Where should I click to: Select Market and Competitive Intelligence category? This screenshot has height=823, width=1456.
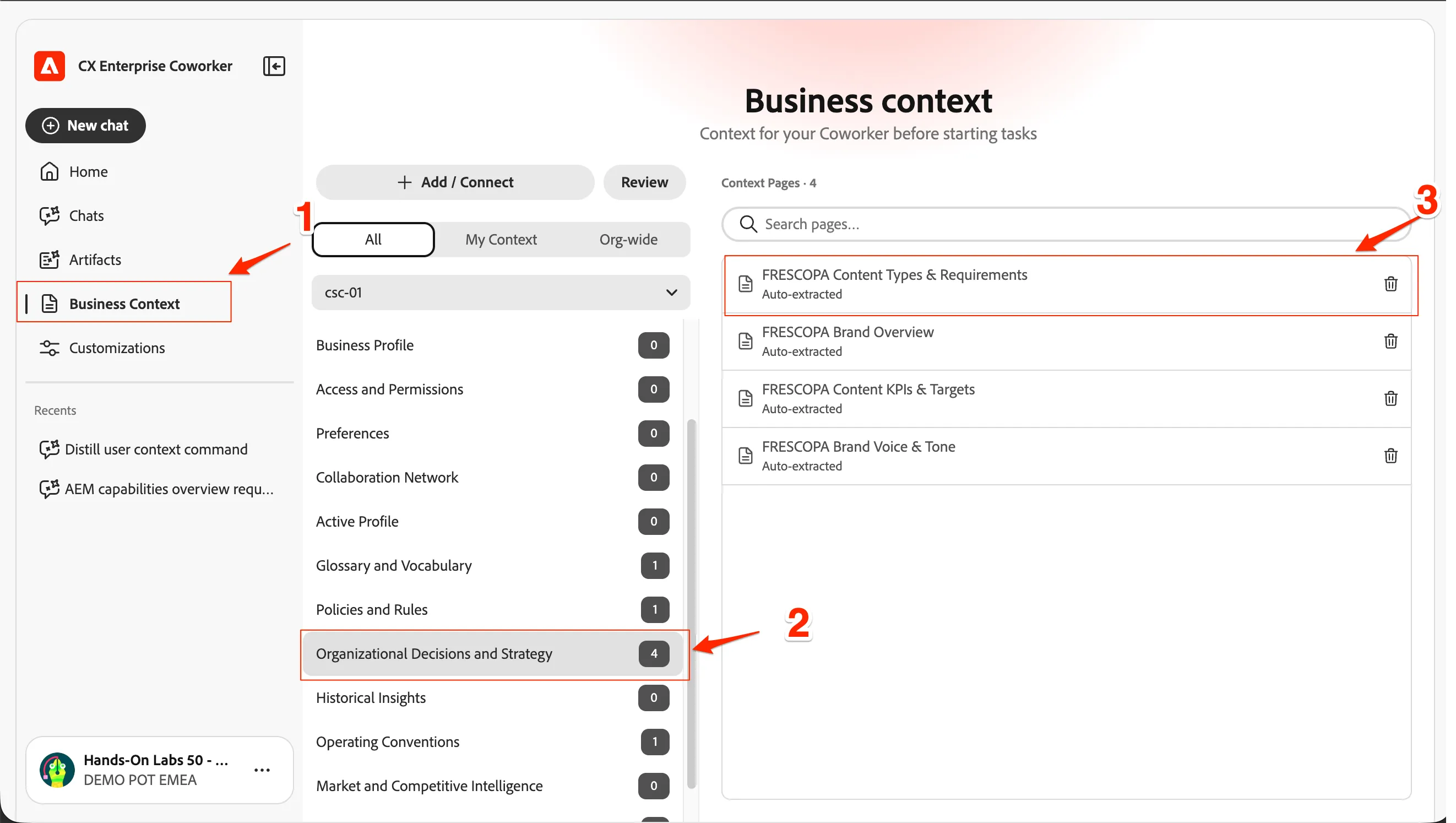pos(492,786)
